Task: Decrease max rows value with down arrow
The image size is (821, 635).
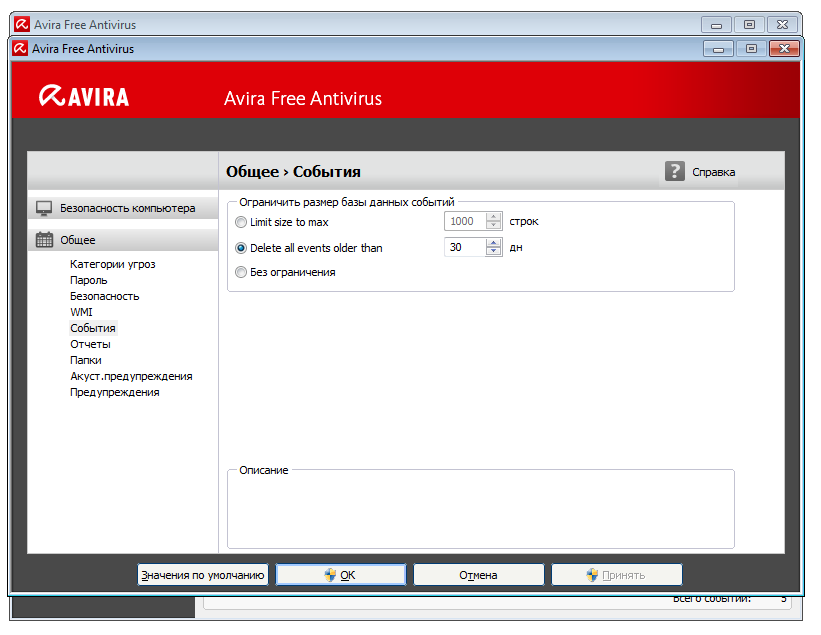Action: click(493, 226)
